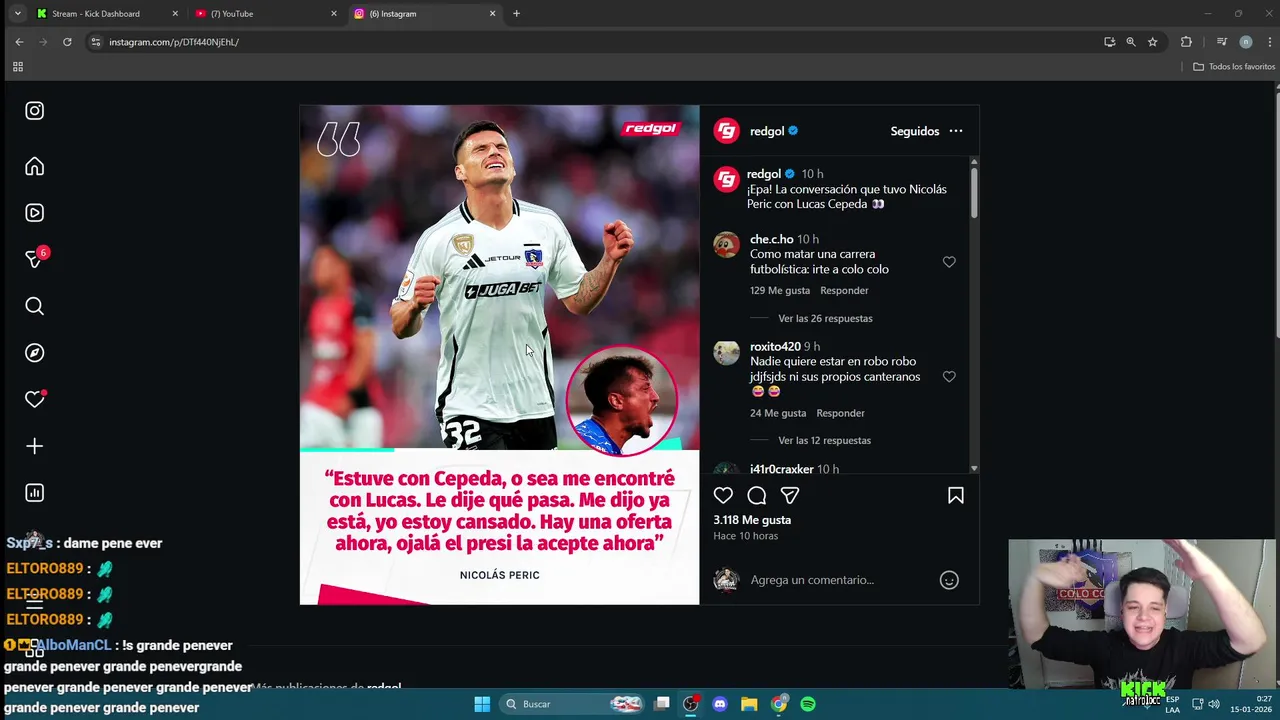Click the address bar URL
The width and height of the screenshot is (1280, 720).
174,42
